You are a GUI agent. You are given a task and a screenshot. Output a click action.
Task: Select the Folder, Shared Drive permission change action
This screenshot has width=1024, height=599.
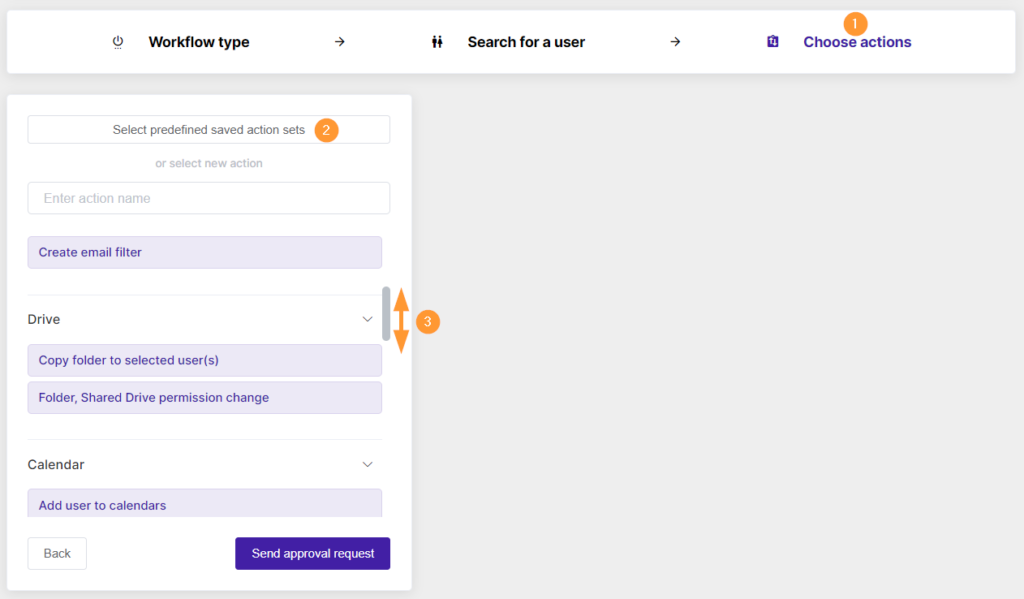click(204, 397)
